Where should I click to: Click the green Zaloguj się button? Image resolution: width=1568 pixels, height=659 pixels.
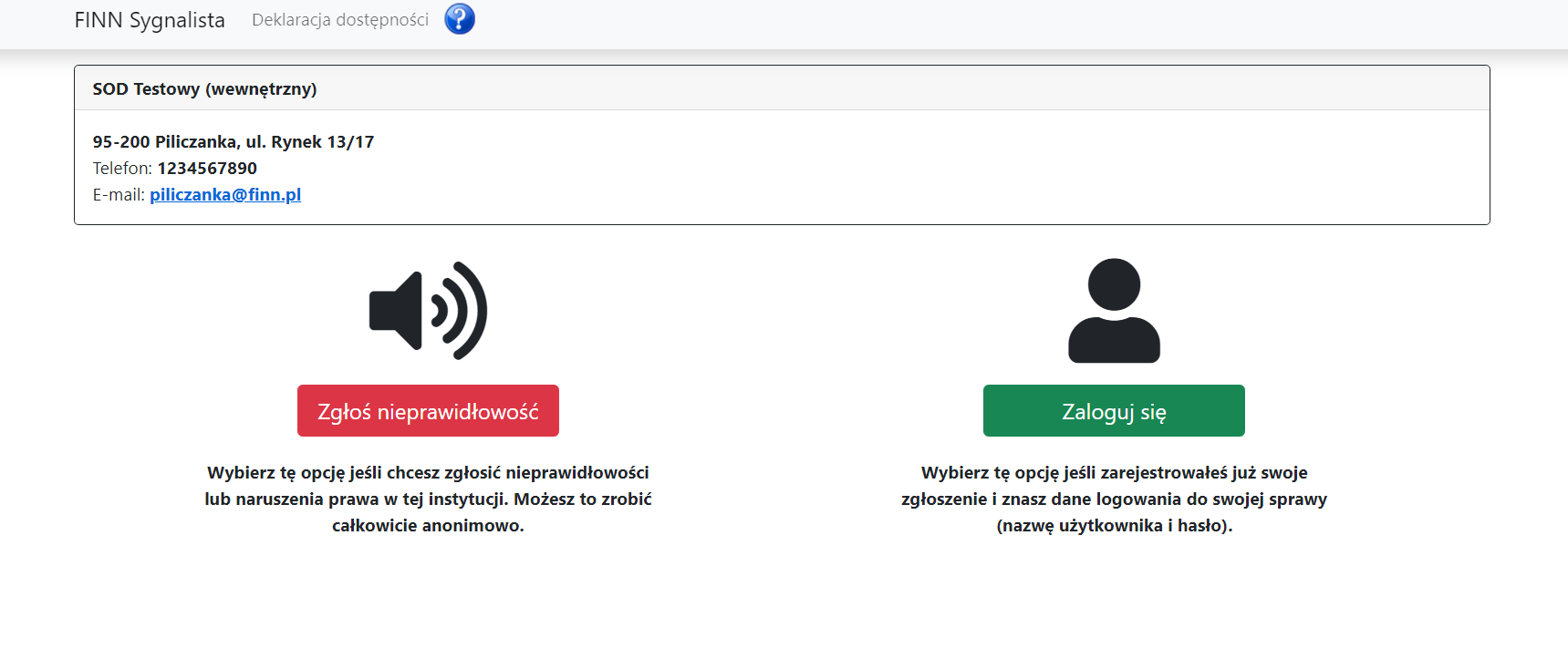click(x=1114, y=411)
